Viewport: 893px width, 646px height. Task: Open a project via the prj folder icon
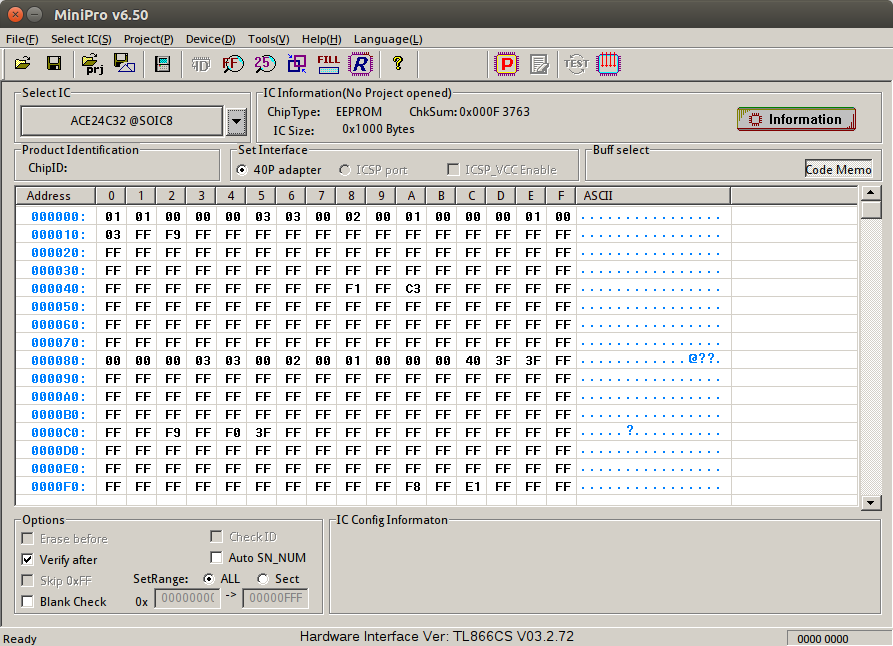click(x=91, y=63)
